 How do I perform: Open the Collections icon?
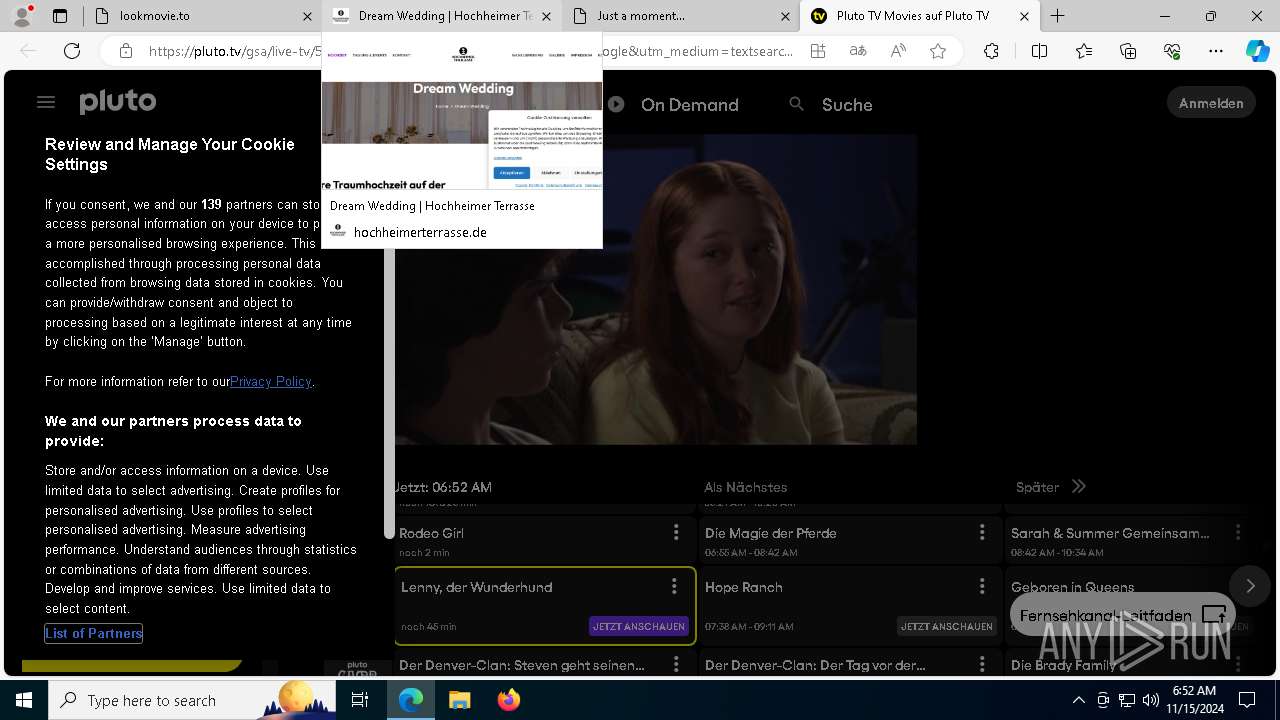pos(1128,51)
